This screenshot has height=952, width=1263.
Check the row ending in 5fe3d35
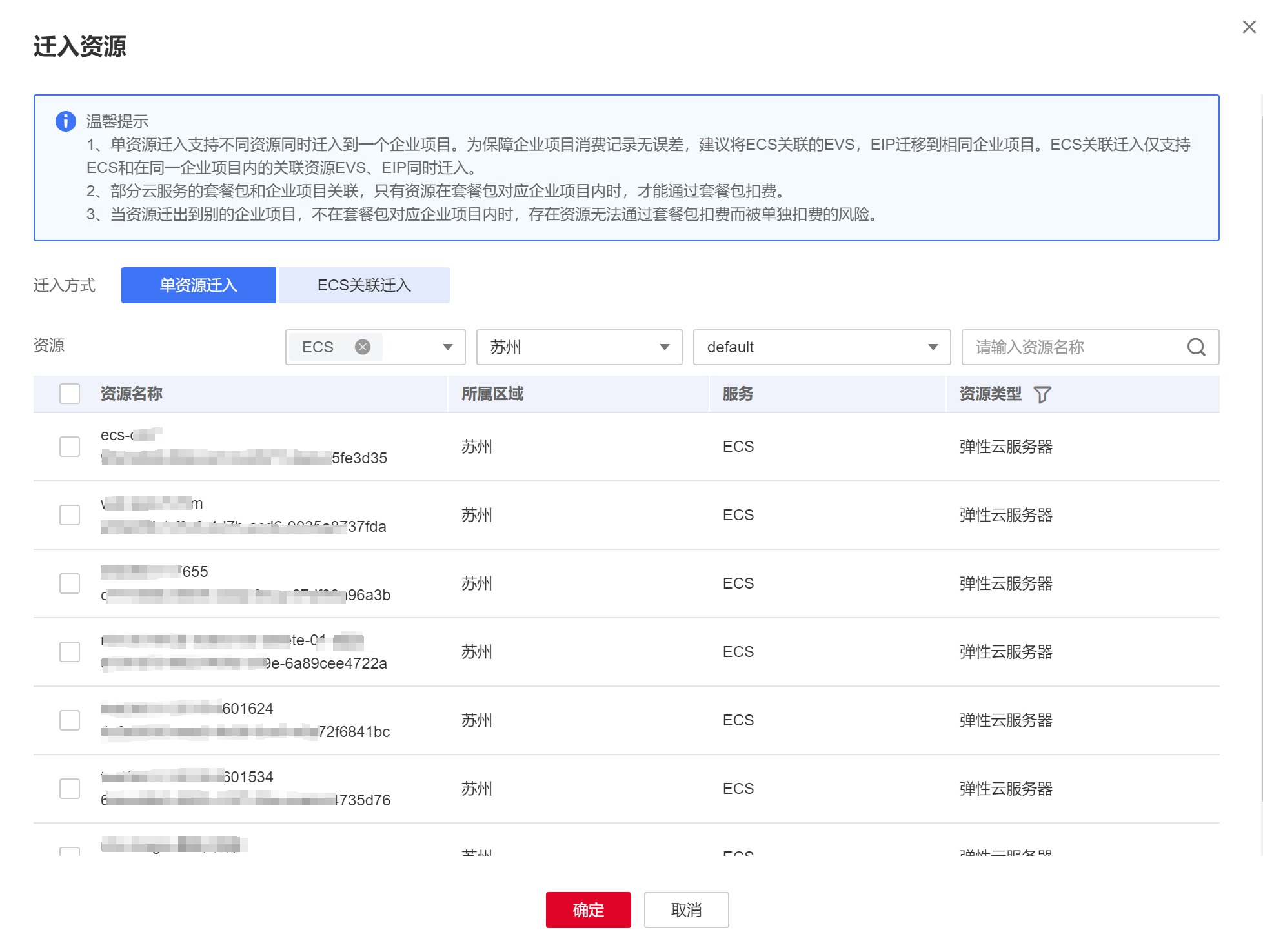tap(70, 447)
